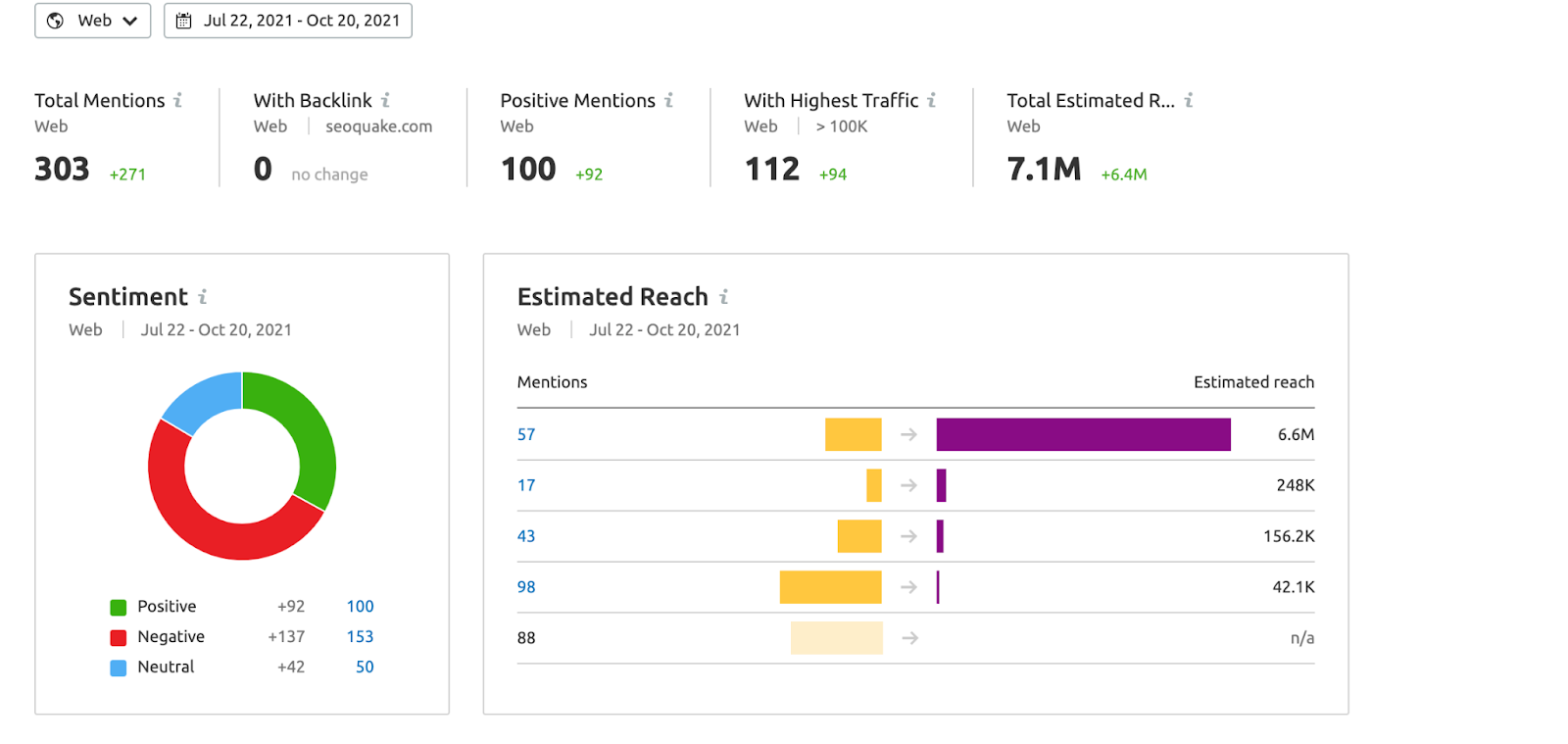The width and height of the screenshot is (1568, 744).
Task: Click the 7.1M Total Estimated Reach value
Action: 1044,170
